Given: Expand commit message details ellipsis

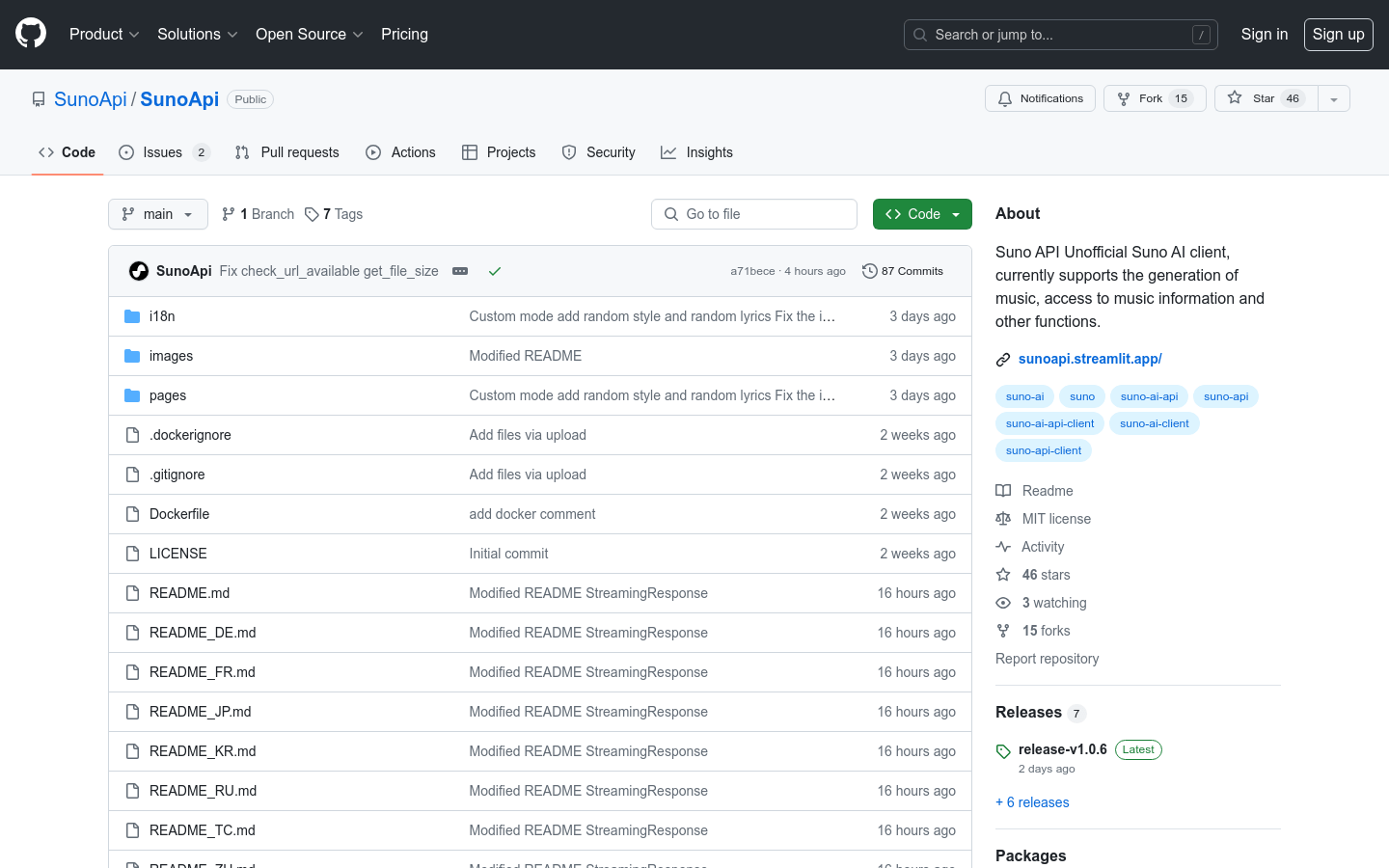Looking at the screenshot, I should pos(460,271).
